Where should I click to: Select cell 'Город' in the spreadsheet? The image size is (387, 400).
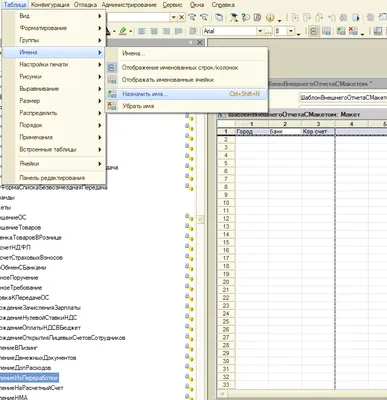click(x=252, y=132)
